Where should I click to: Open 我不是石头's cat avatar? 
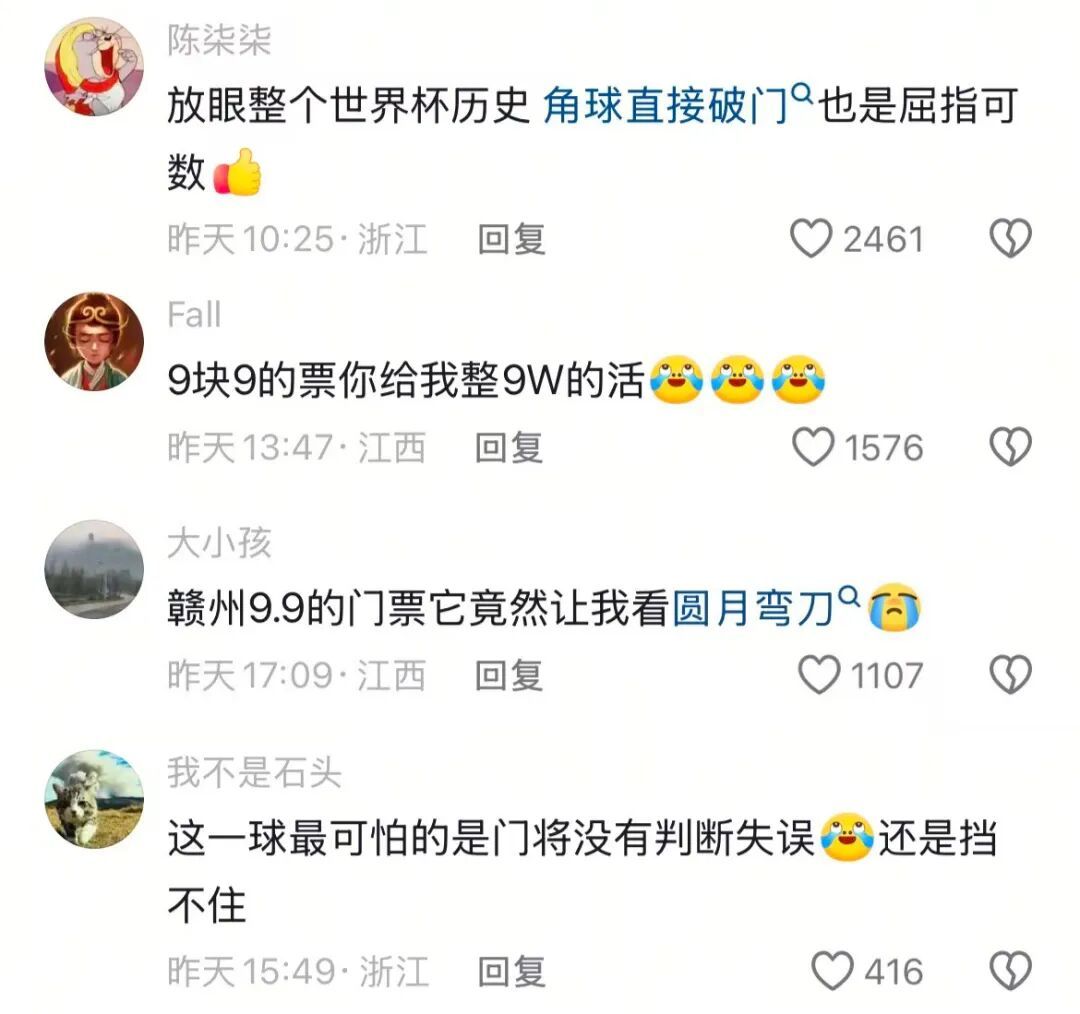(x=94, y=799)
